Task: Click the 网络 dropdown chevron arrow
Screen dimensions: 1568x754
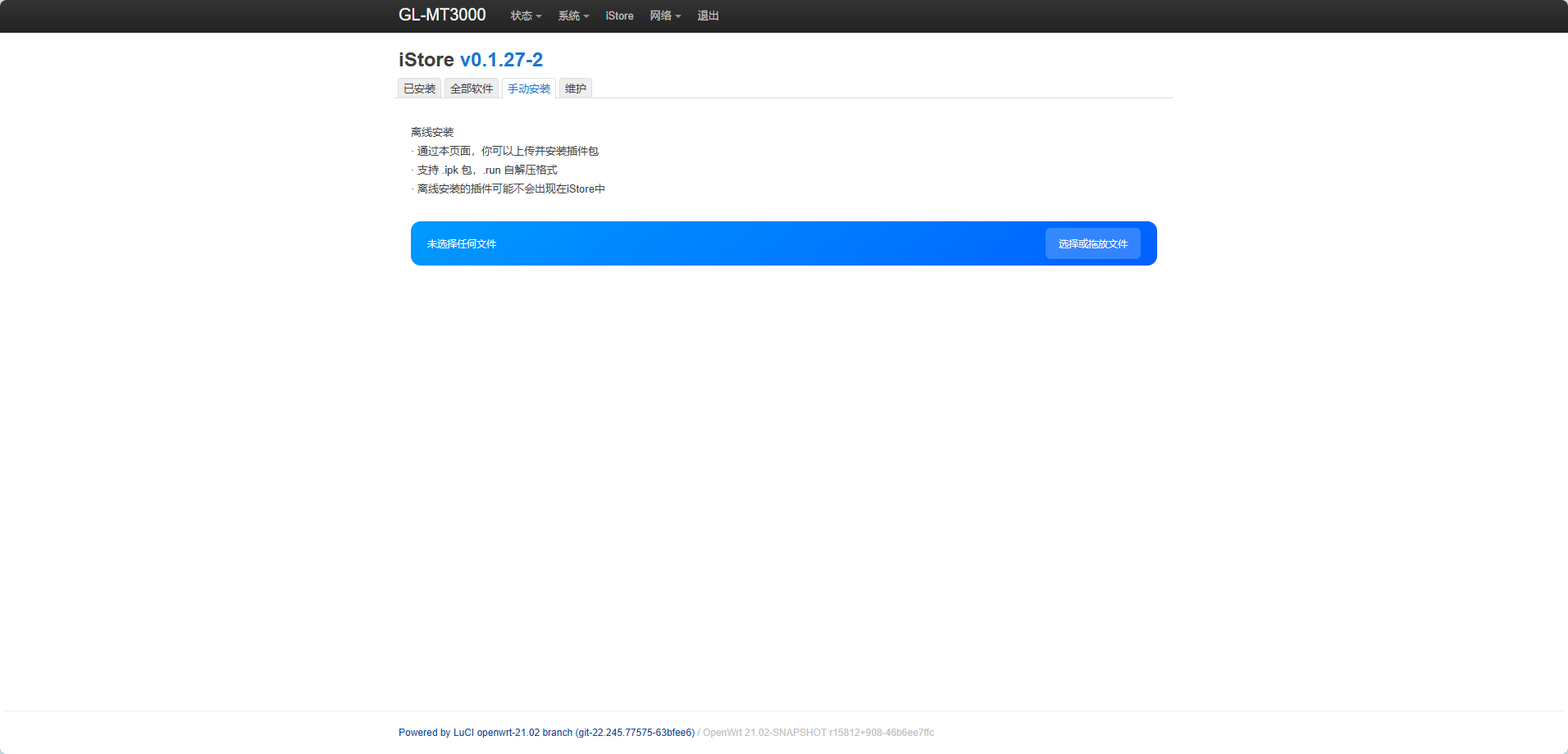Action: pos(679,16)
